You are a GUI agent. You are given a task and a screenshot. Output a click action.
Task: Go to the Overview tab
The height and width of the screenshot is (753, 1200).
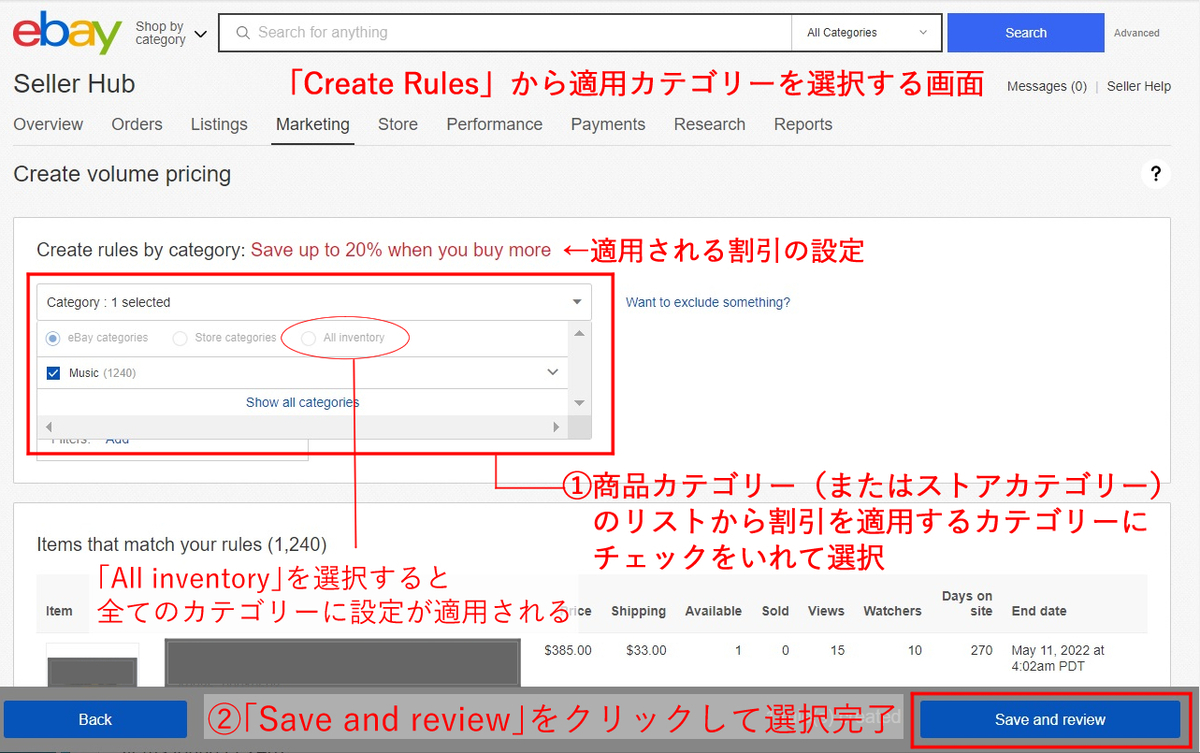click(x=48, y=124)
